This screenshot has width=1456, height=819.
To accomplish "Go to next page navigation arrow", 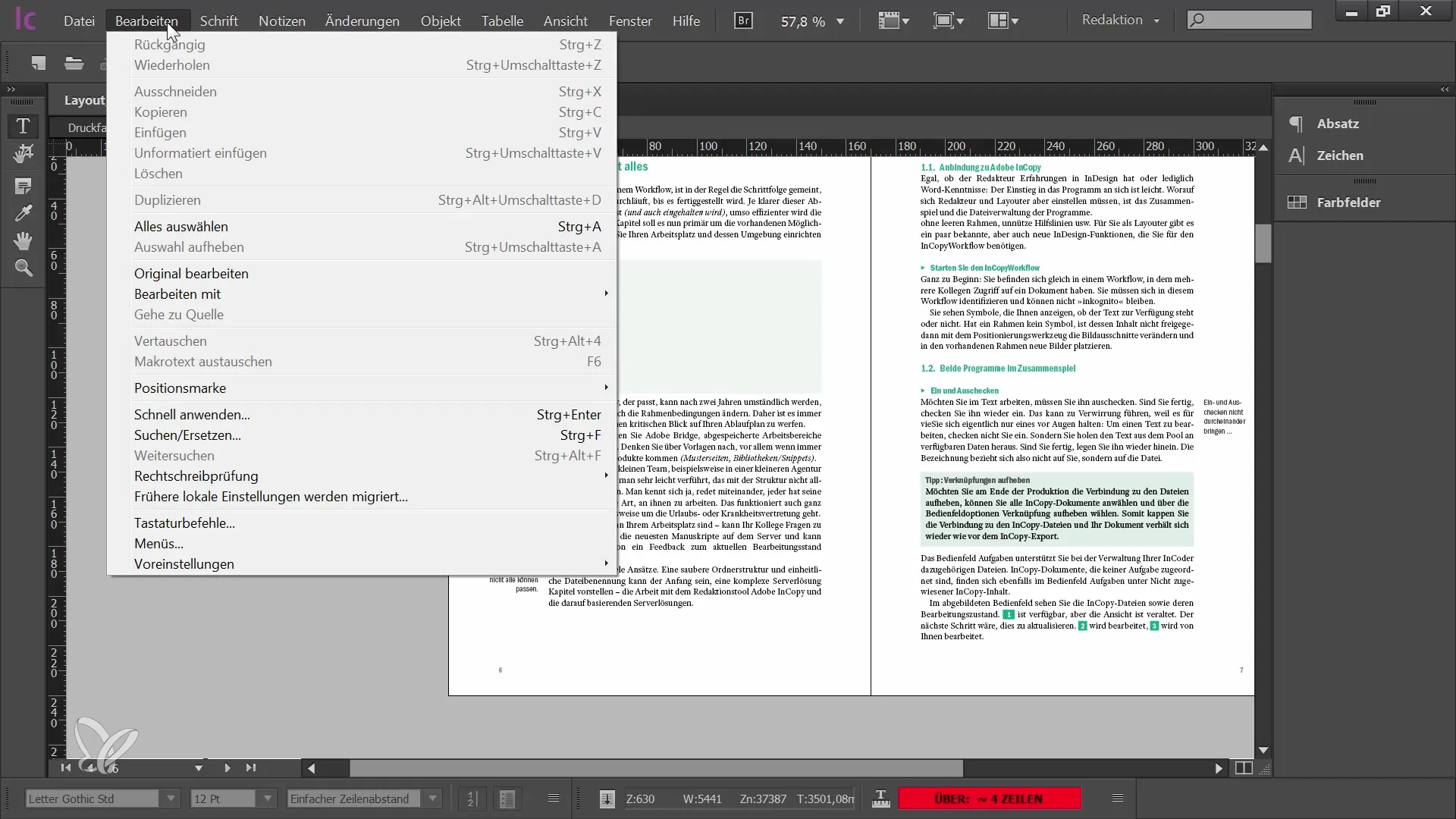I will pyautogui.click(x=227, y=768).
